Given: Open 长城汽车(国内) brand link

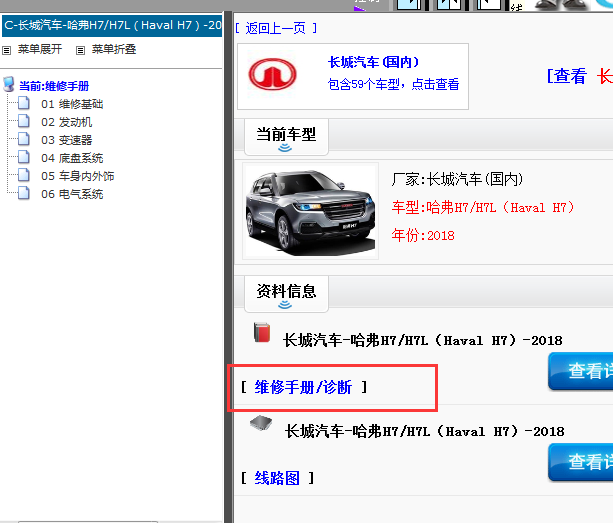Looking at the screenshot, I should [x=373, y=62].
